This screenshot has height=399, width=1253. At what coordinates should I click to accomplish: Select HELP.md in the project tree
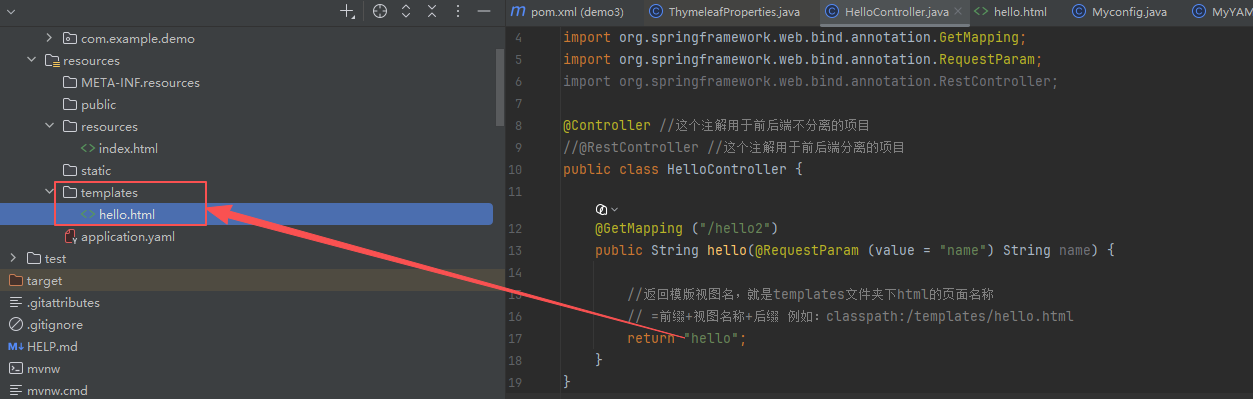(52, 347)
